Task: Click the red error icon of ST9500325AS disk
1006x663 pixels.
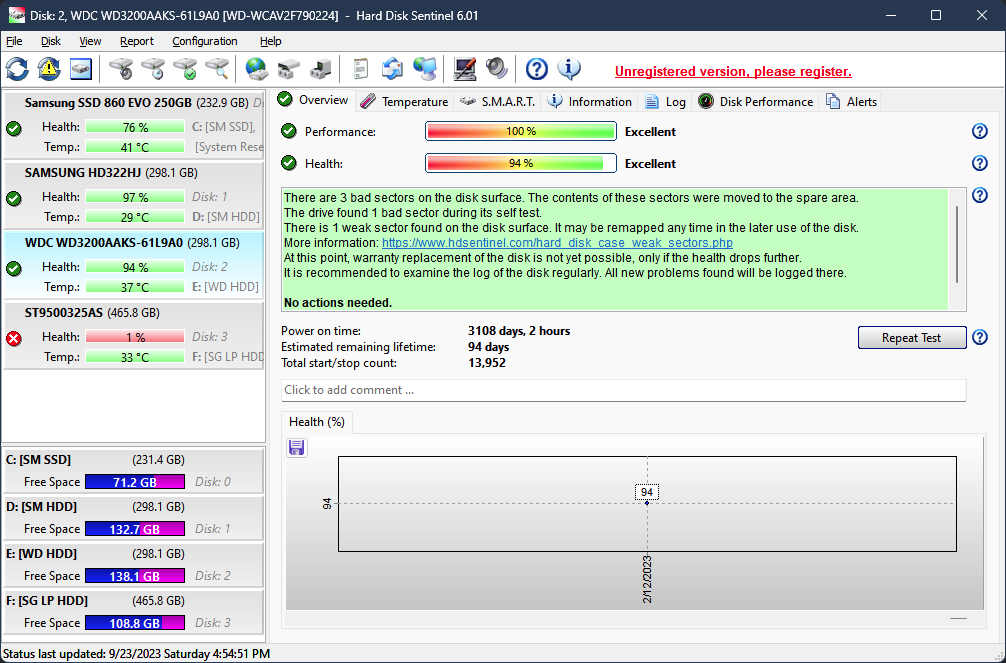Action: pyautogui.click(x=13, y=338)
